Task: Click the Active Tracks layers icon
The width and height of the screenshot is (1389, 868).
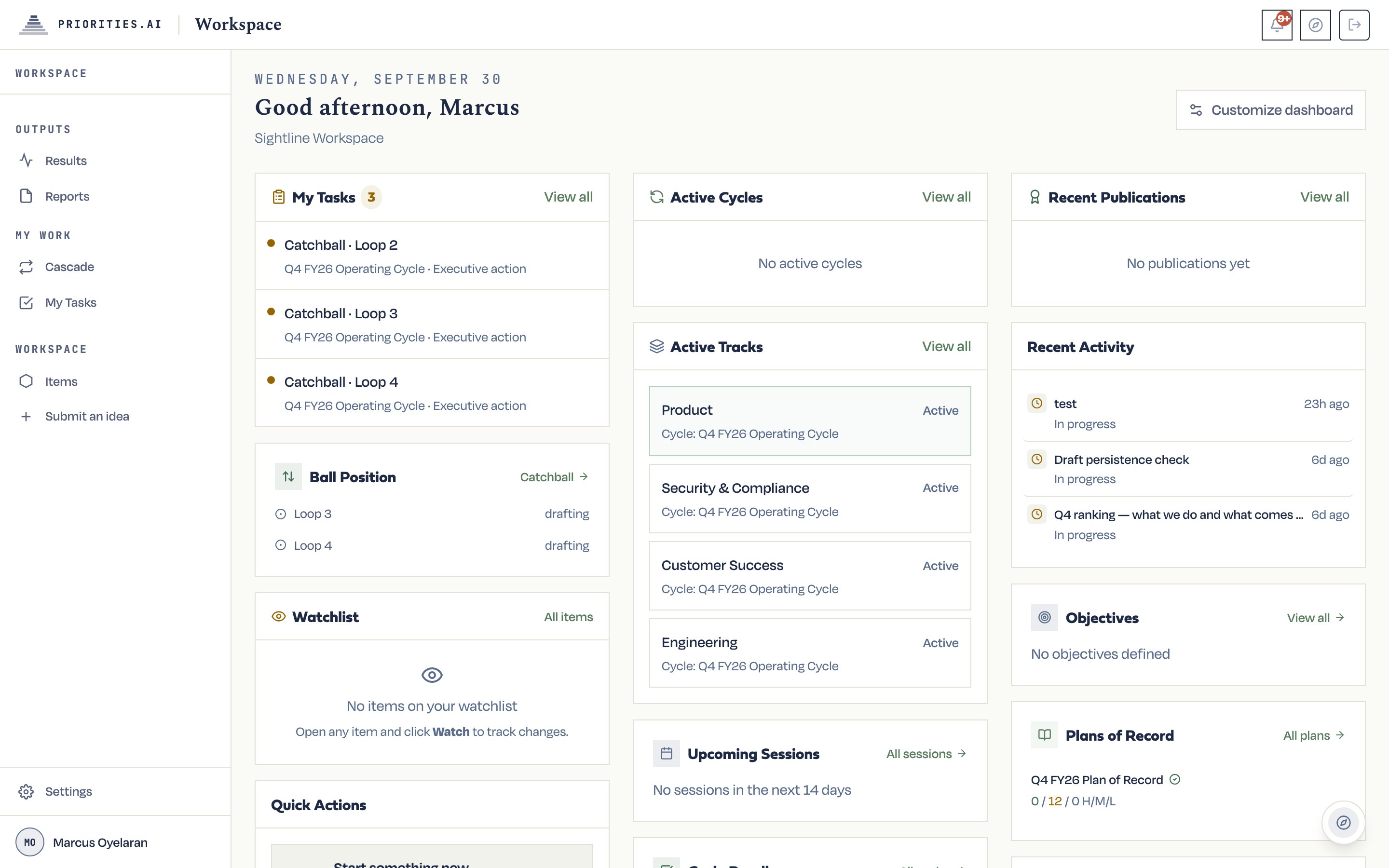Action: click(x=656, y=346)
